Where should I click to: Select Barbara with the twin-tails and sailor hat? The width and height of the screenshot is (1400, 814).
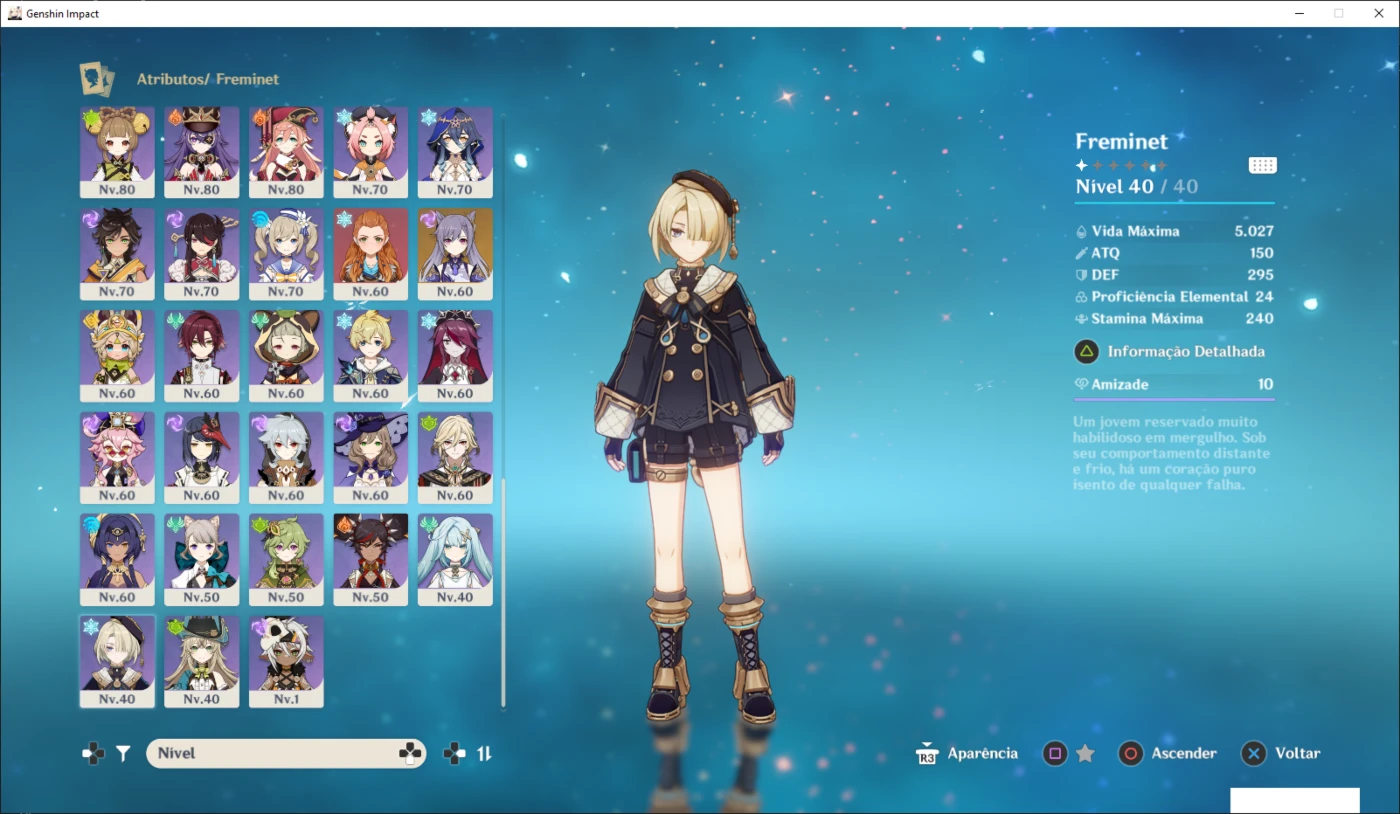286,254
